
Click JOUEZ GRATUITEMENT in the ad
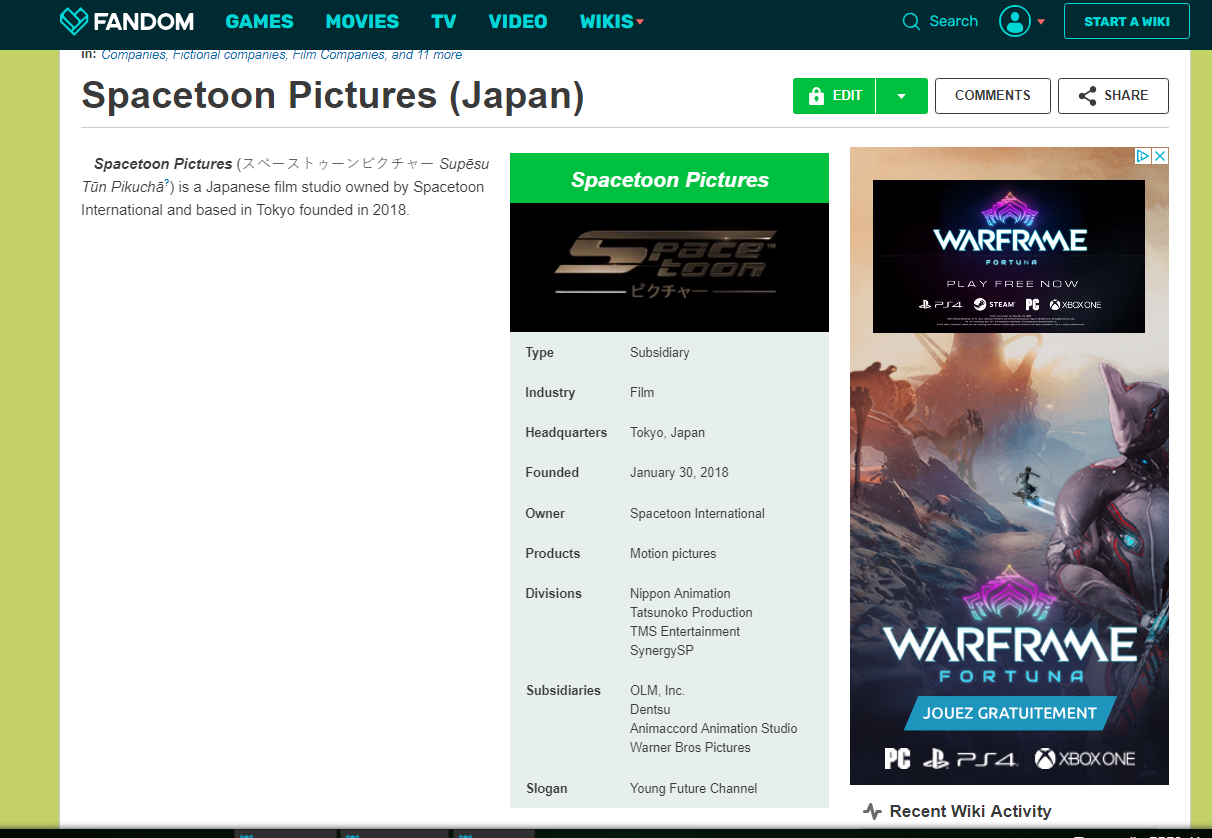1010,713
